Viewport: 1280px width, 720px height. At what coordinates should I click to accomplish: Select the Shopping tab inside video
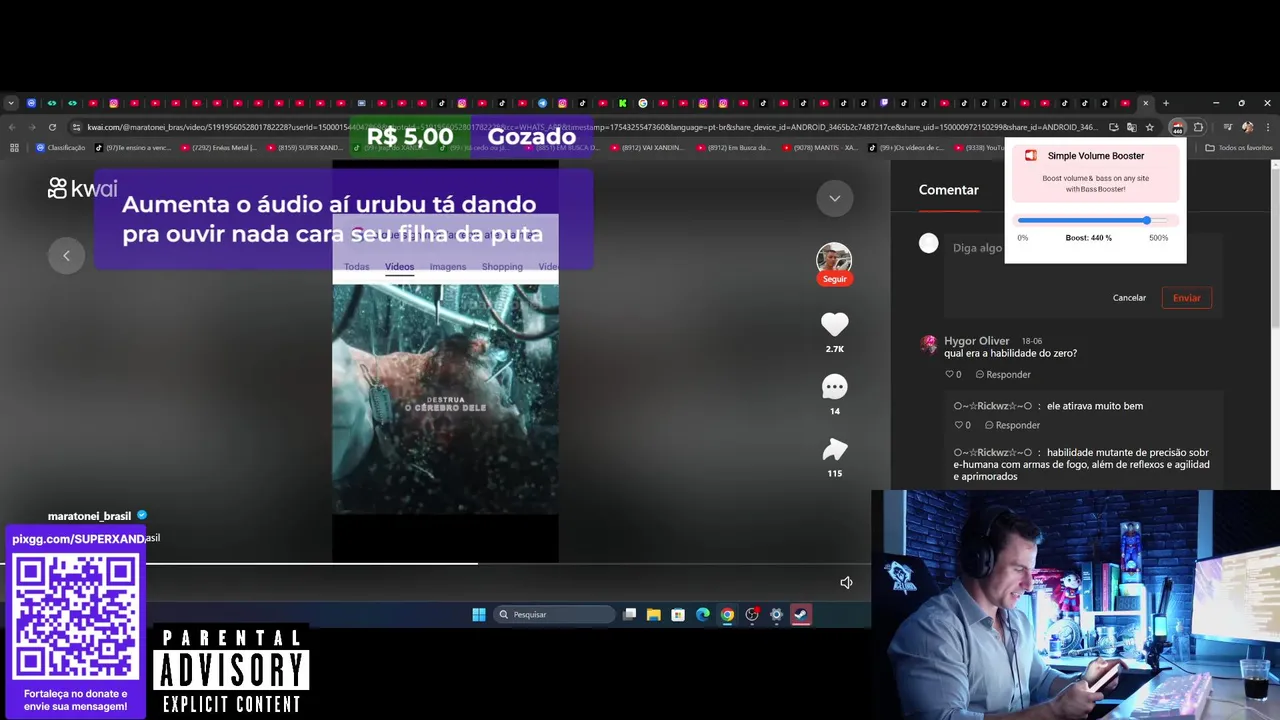pyautogui.click(x=502, y=267)
